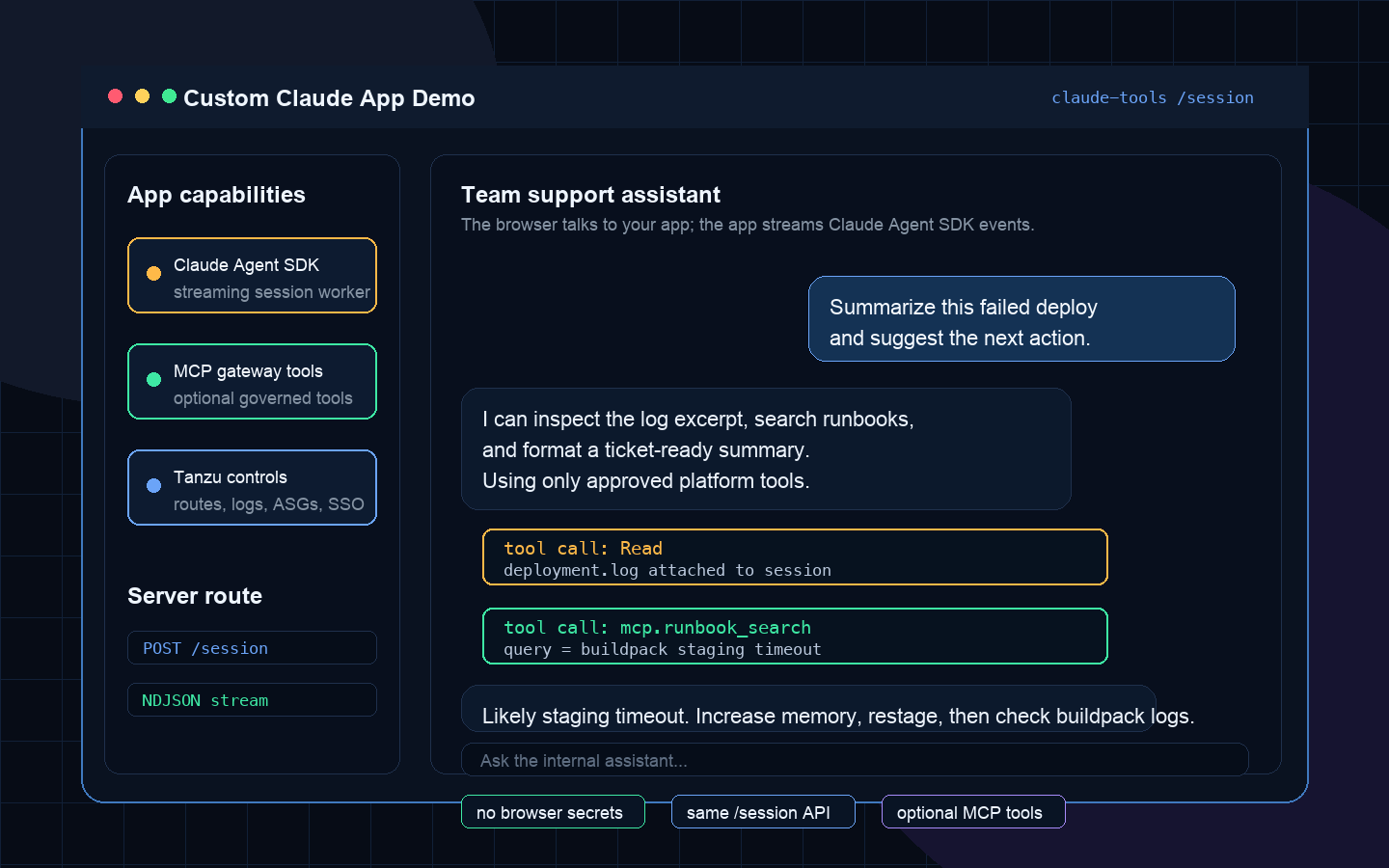Click the Custom Claude App Demo title
This screenshot has width=1389, height=868.
(329, 98)
